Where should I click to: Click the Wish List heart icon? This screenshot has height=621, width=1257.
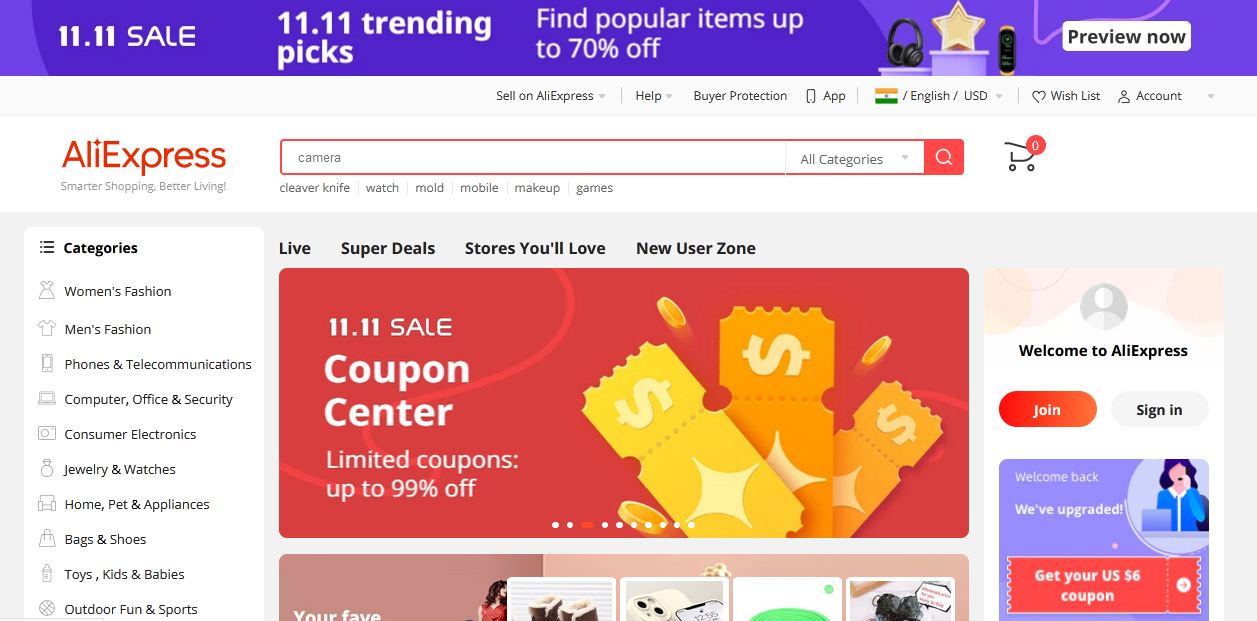point(1039,96)
